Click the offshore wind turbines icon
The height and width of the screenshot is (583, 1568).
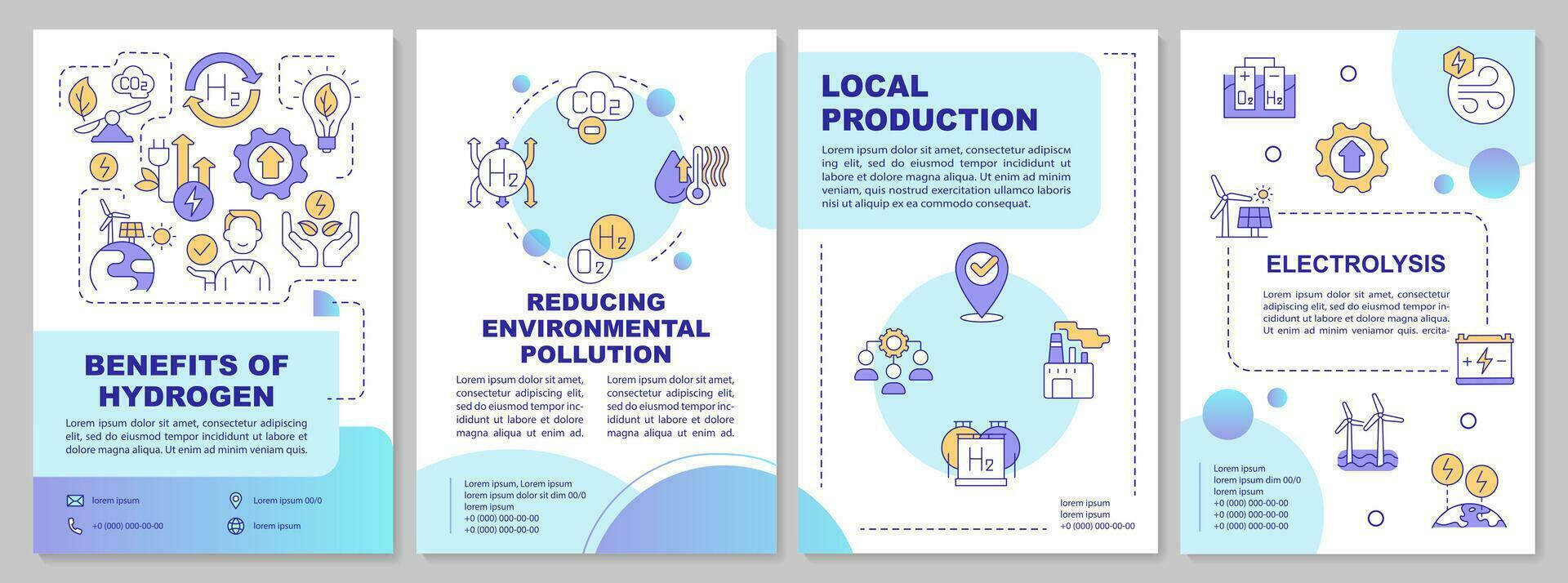point(1370,432)
